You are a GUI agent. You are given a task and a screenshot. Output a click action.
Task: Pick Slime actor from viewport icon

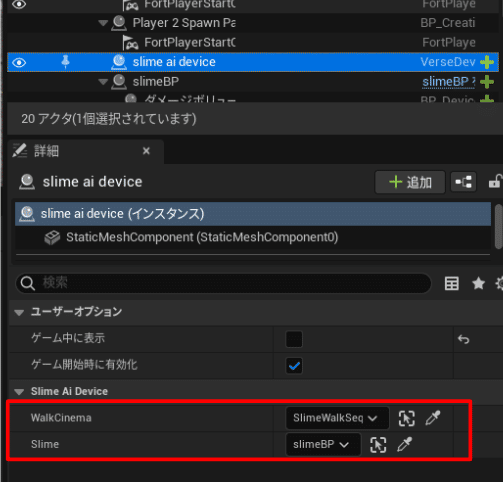[x=378, y=445]
